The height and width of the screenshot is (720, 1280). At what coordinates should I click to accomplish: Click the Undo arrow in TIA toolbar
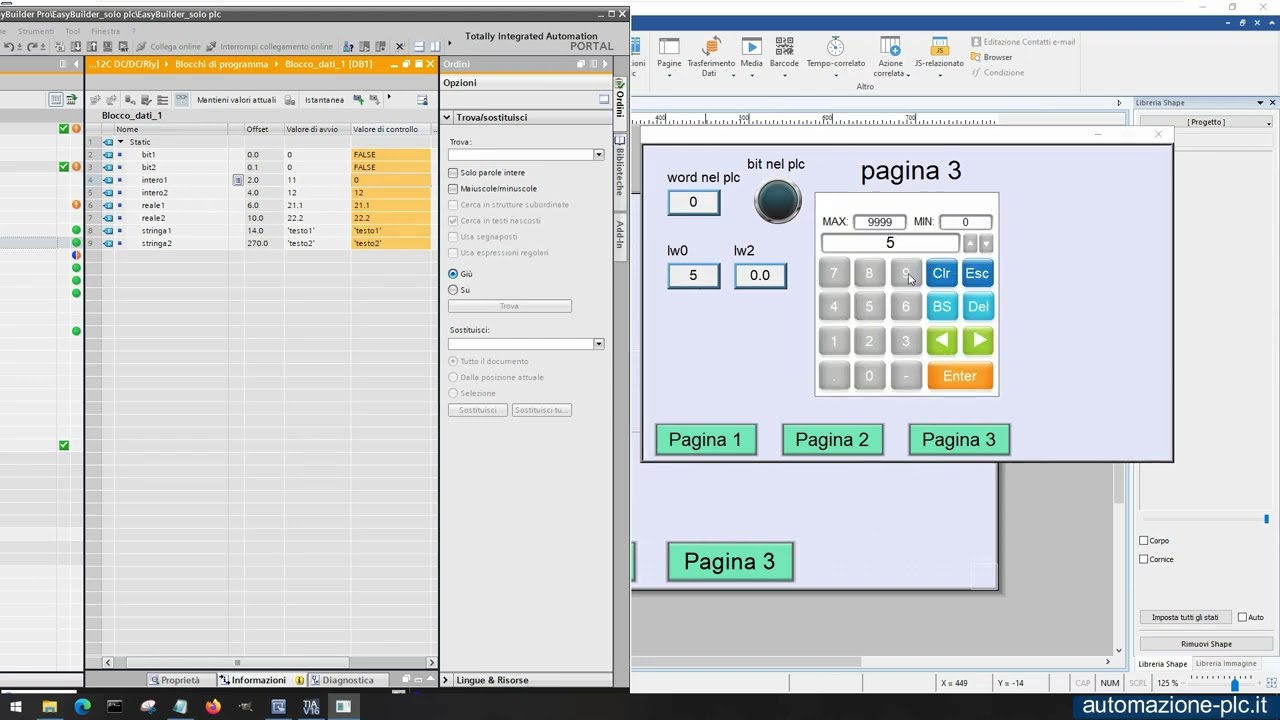pyautogui.click(x=8, y=47)
